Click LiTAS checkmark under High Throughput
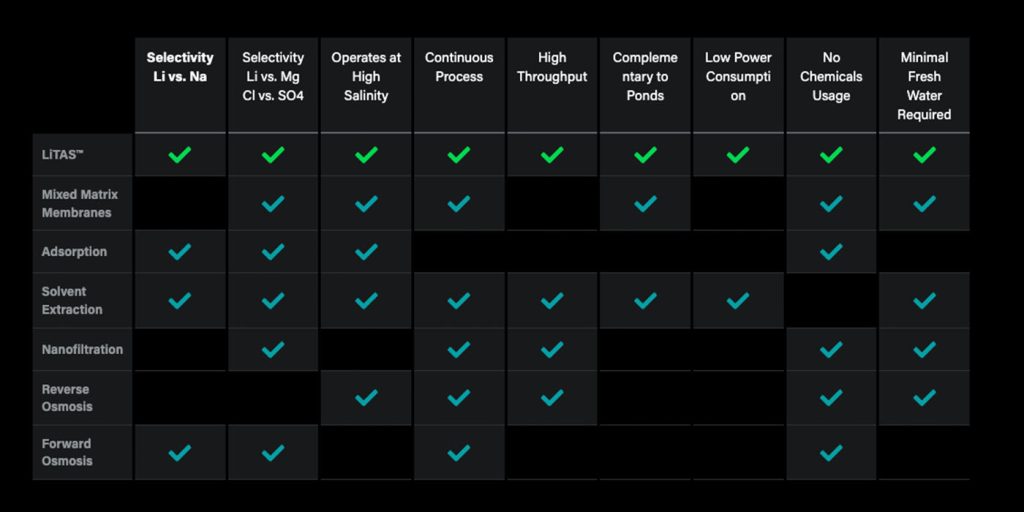Screen dimensions: 1024x512 pyautogui.click(x=552, y=155)
